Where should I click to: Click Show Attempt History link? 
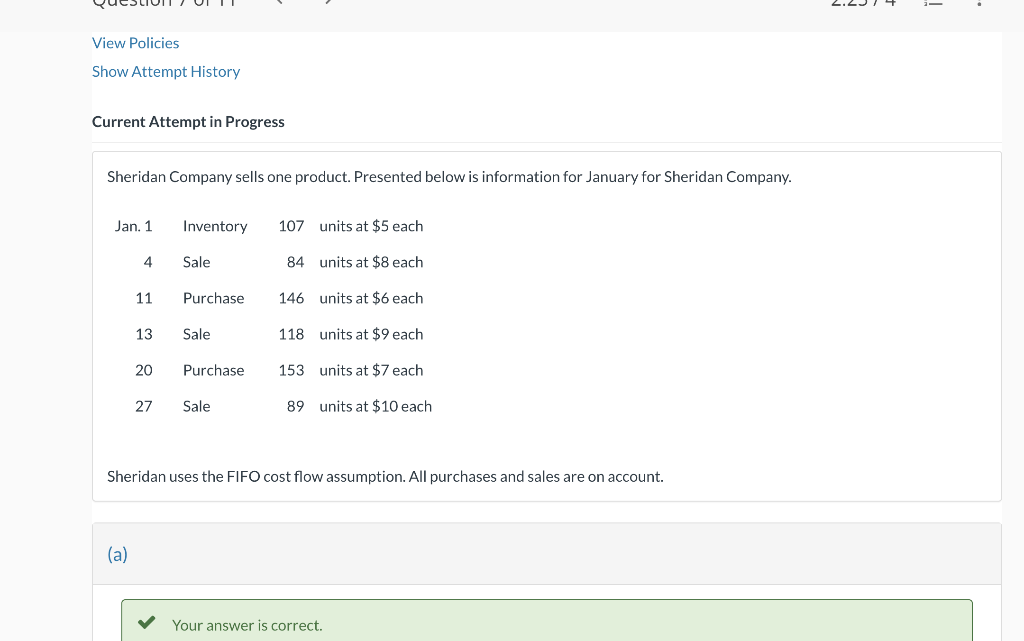tap(166, 72)
